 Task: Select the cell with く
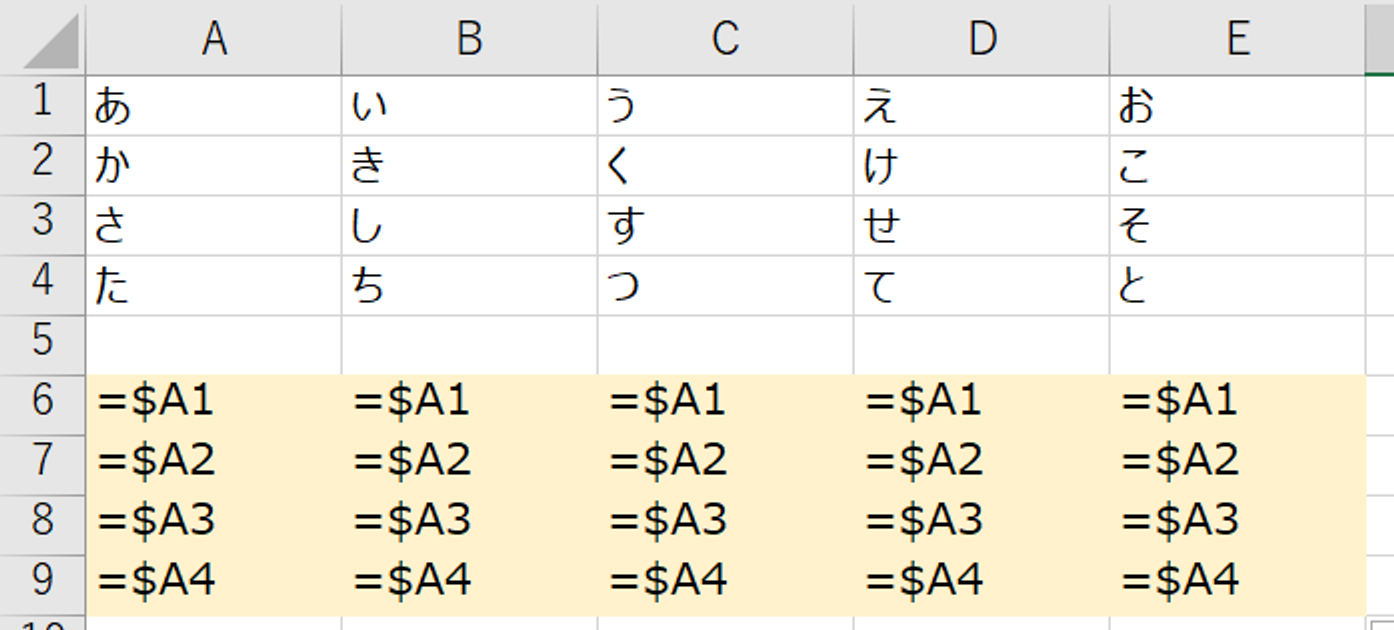[726, 166]
